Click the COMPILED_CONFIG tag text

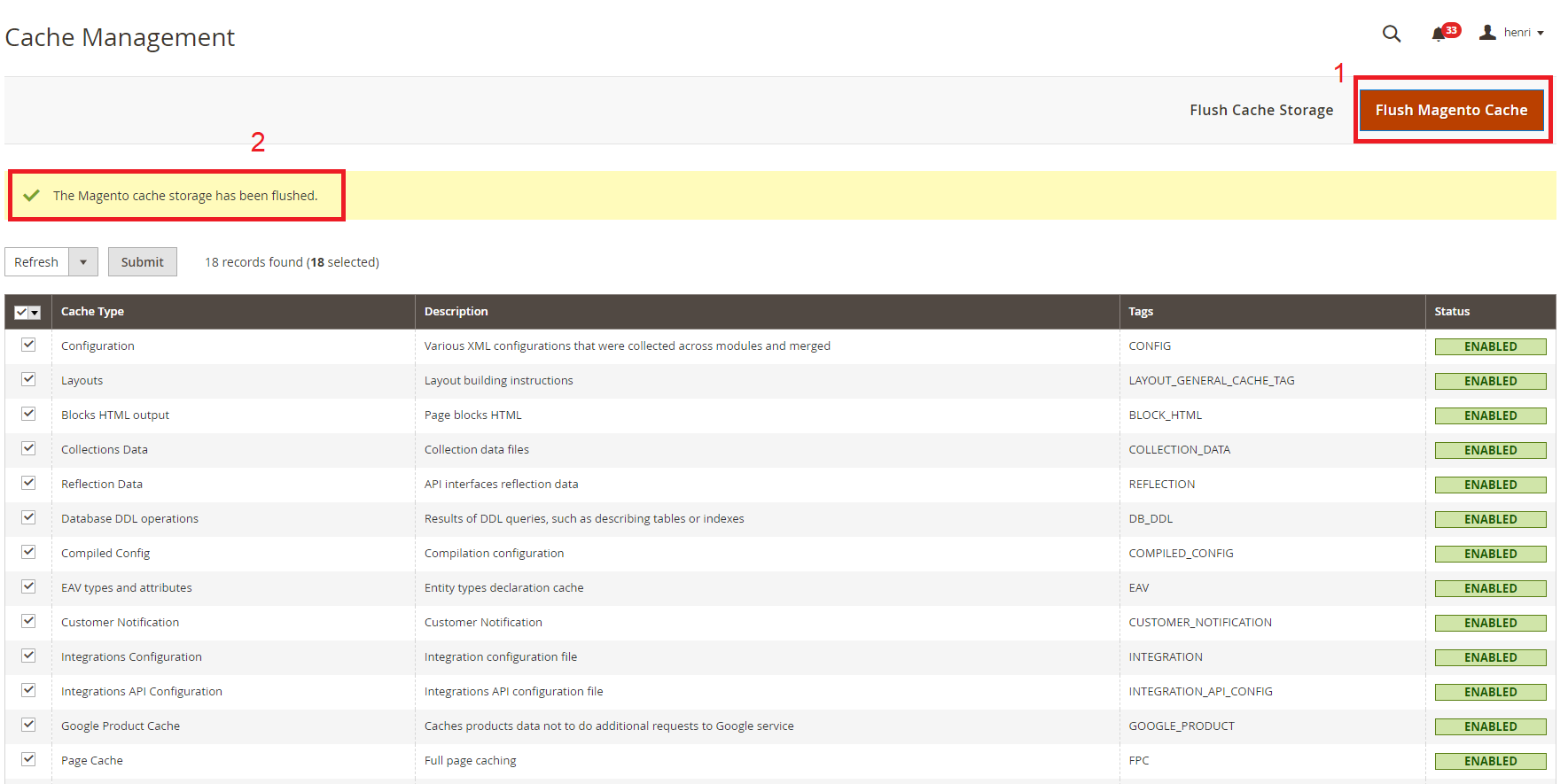coord(1181,554)
